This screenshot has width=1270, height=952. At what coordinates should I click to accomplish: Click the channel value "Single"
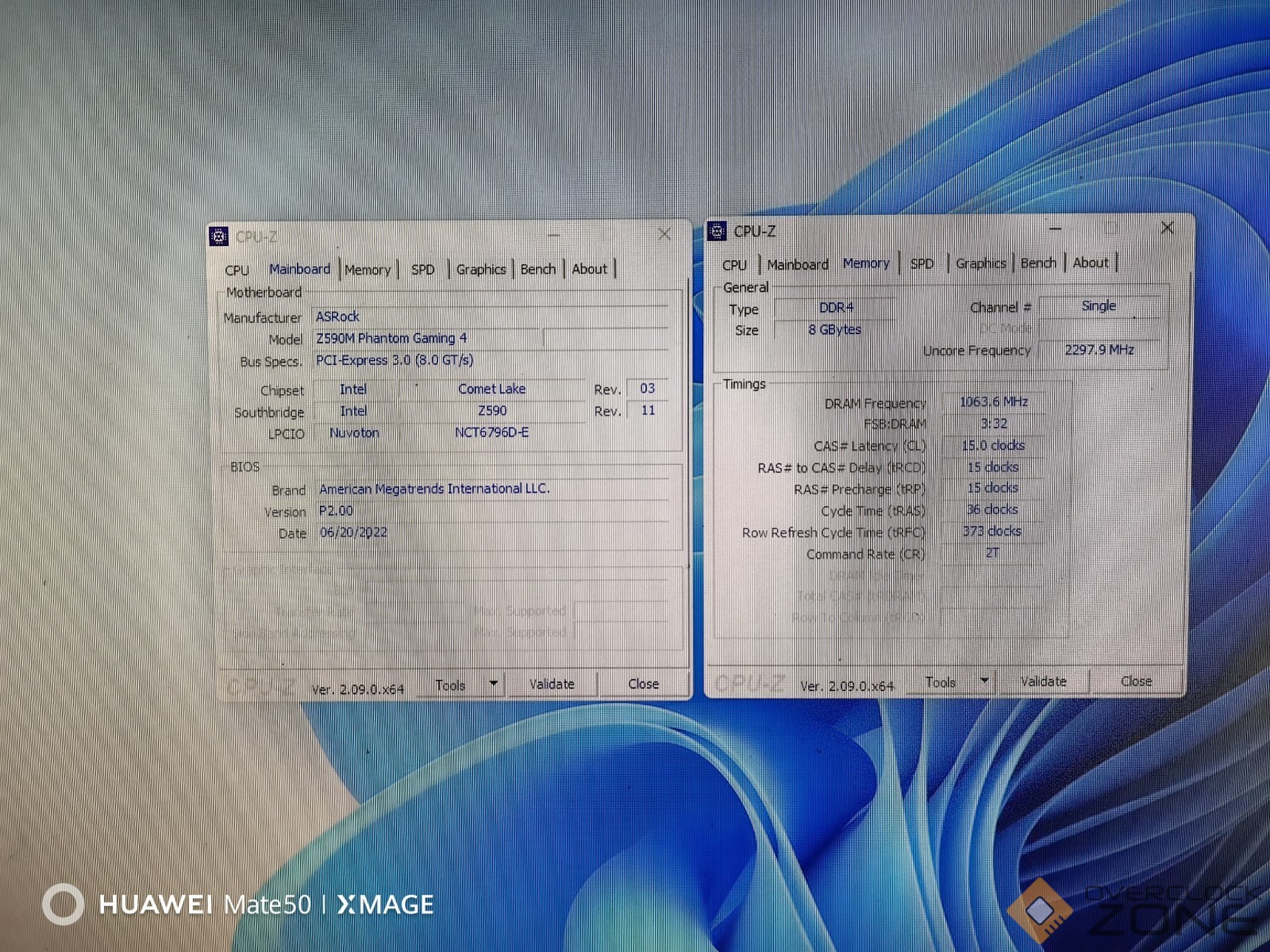1099,306
